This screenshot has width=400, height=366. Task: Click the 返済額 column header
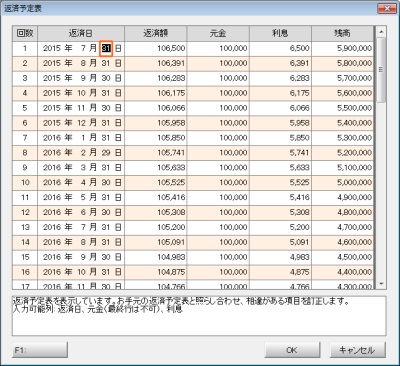[156, 33]
